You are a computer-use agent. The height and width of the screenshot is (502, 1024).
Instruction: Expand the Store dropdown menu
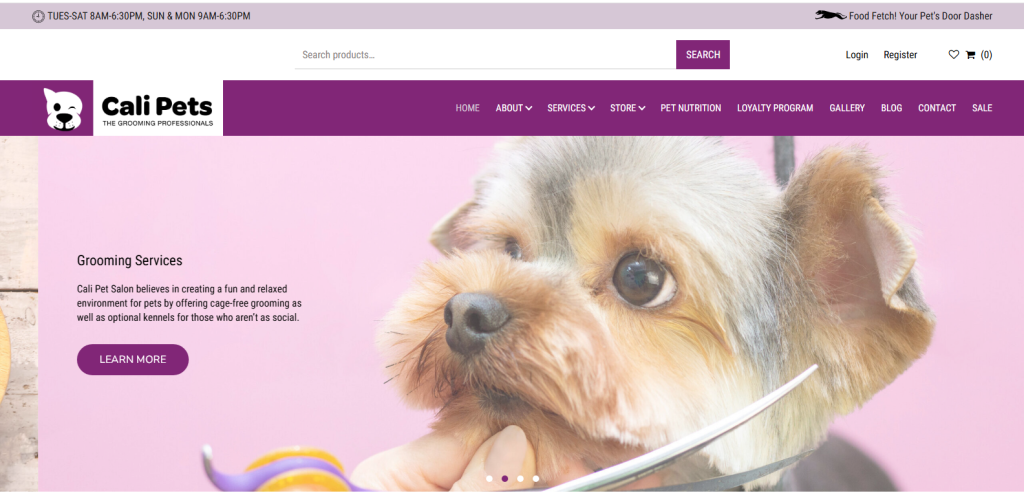click(x=628, y=108)
